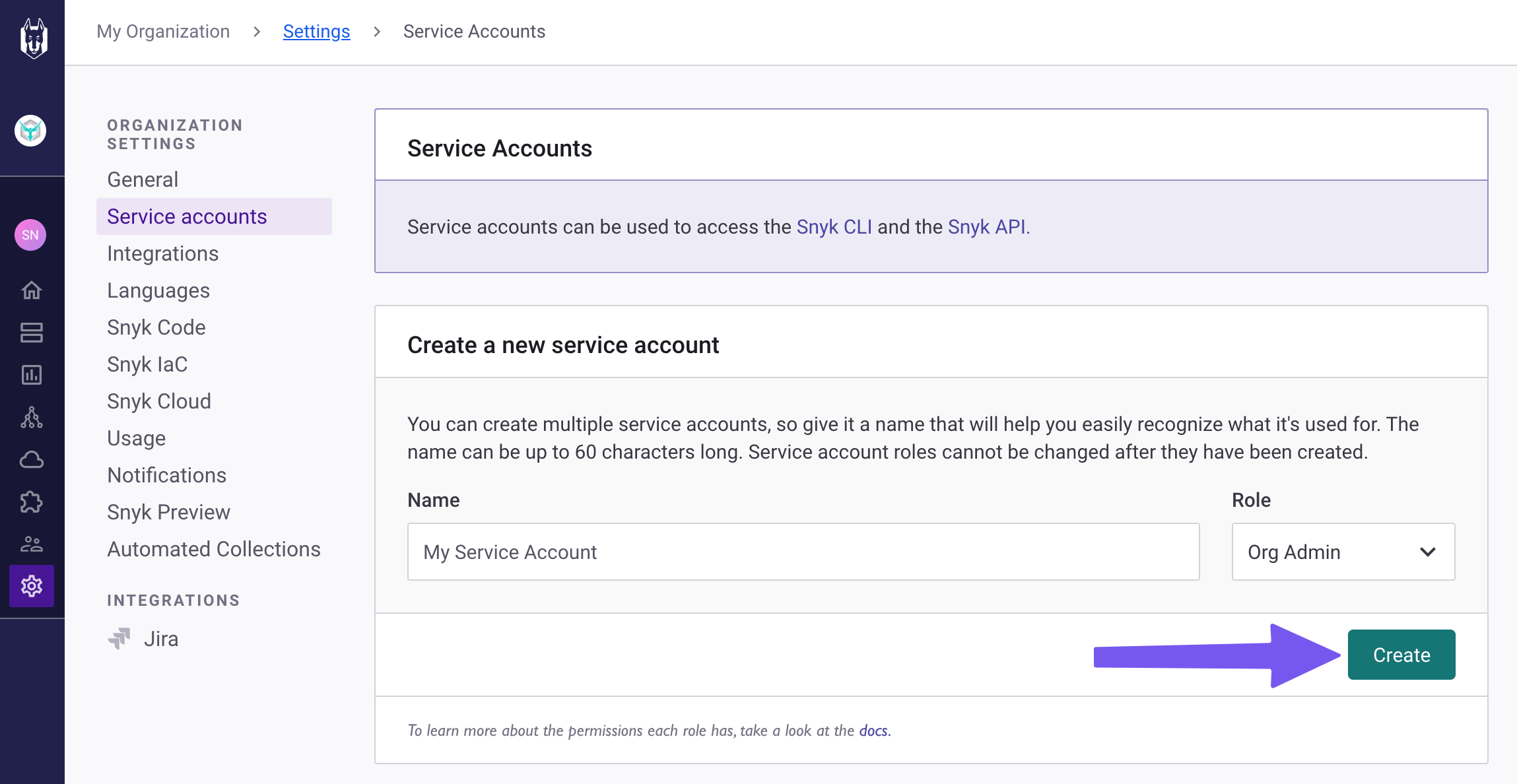Open the Snyk Preview settings page
This screenshot has height=784, width=1517.
pyautogui.click(x=168, y=511)
